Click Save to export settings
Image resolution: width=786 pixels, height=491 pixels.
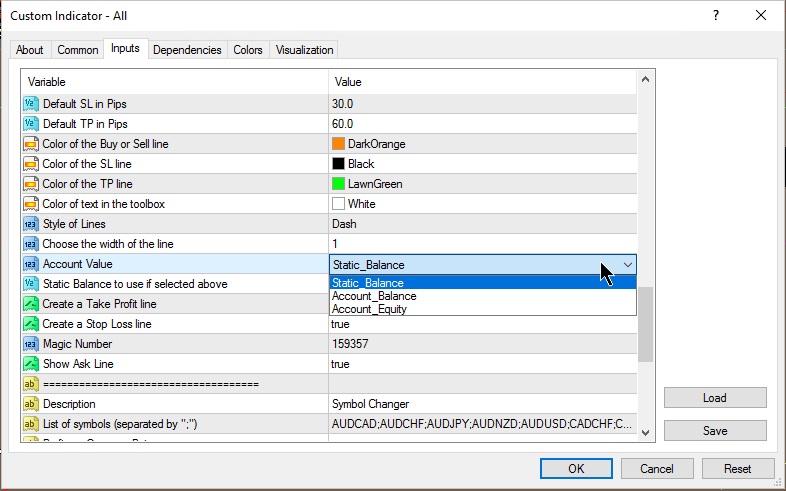tap(715, 431)
